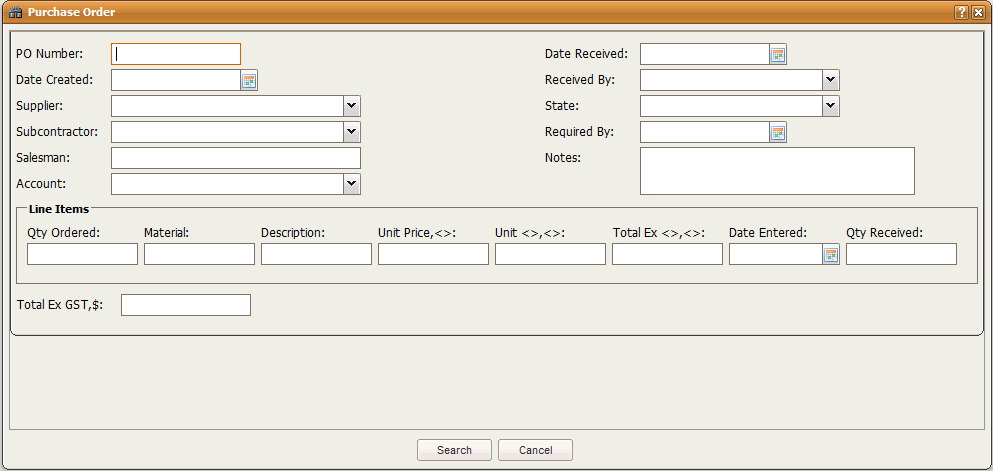
Task: Click the Qty Received input box
Action: [x=901, y=255]
